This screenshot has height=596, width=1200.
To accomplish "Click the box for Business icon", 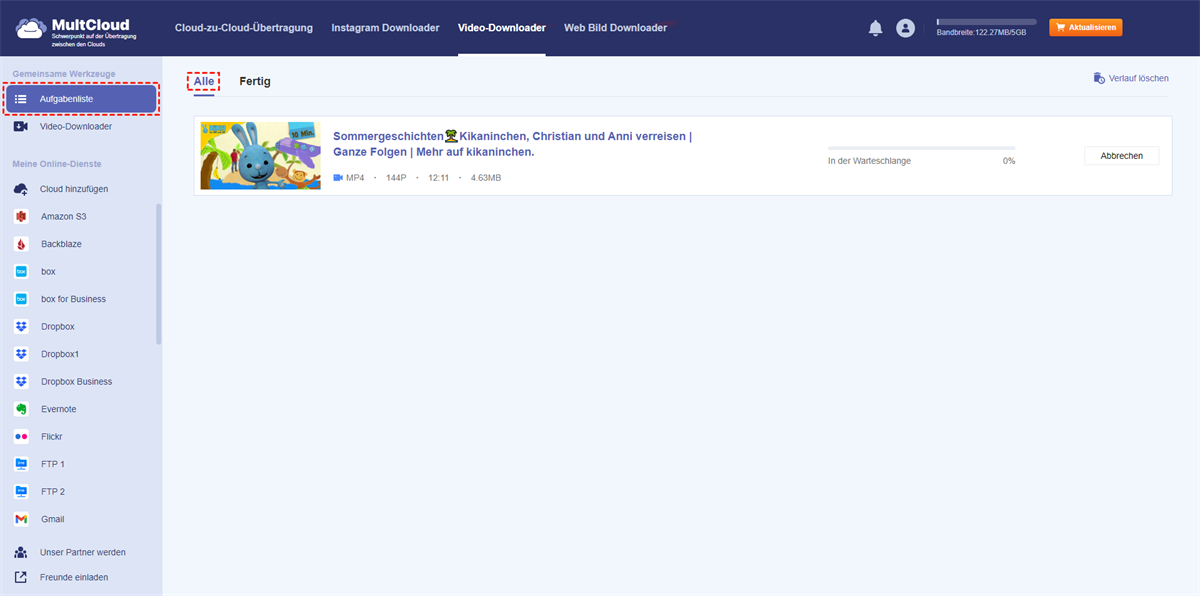I will [21, 299].
